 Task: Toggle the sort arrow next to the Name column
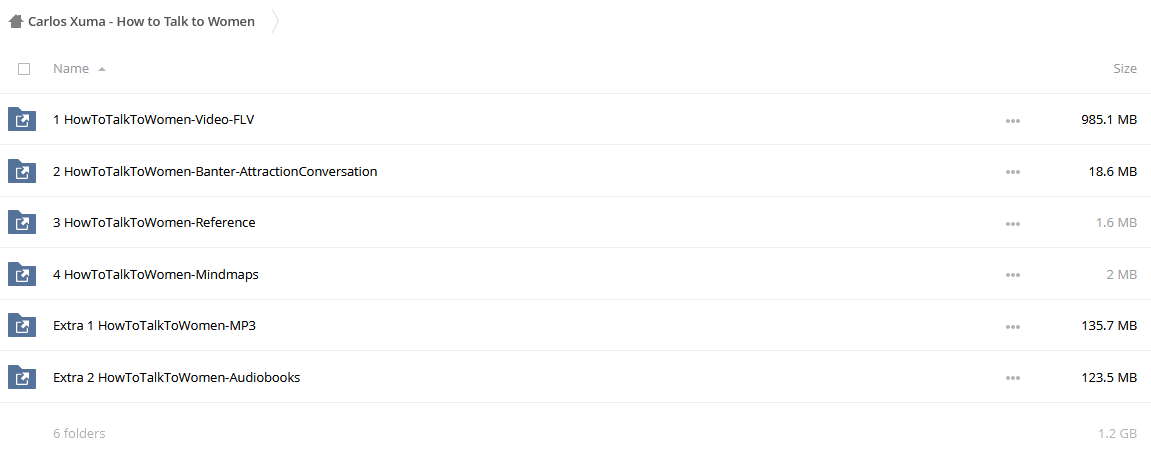coord(101,69)
